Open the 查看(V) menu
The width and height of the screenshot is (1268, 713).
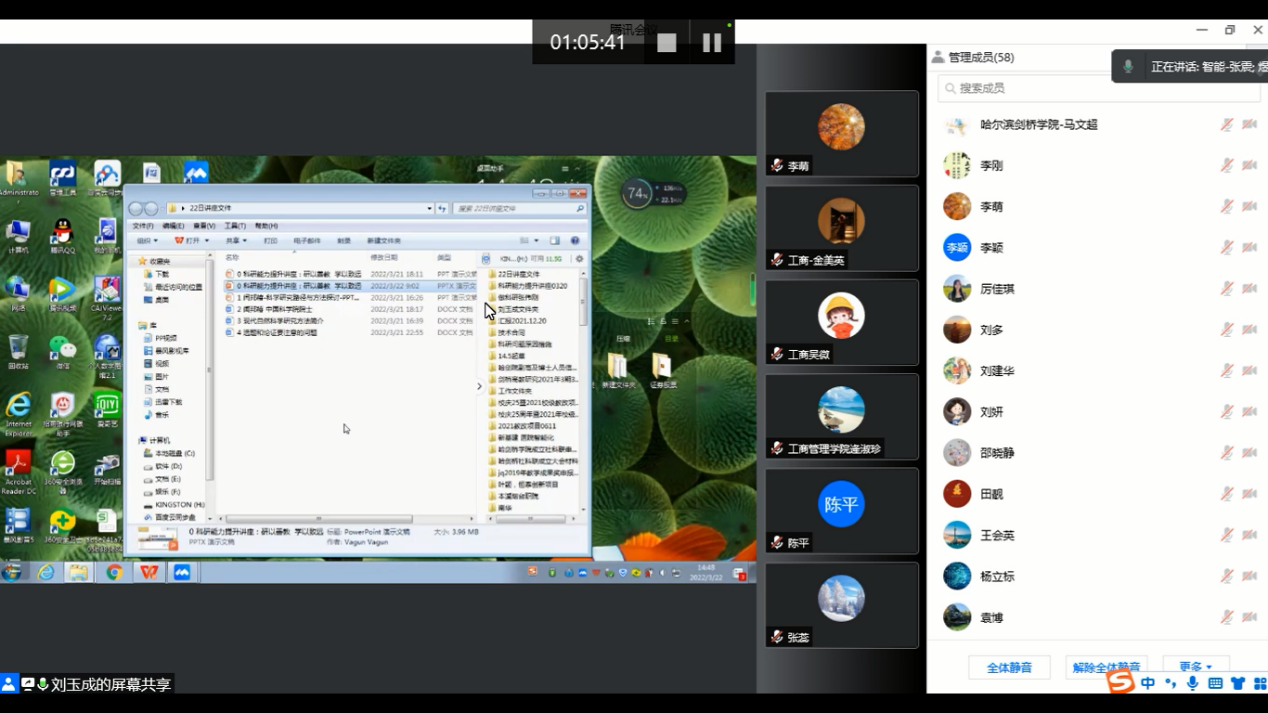coord(204,226)
